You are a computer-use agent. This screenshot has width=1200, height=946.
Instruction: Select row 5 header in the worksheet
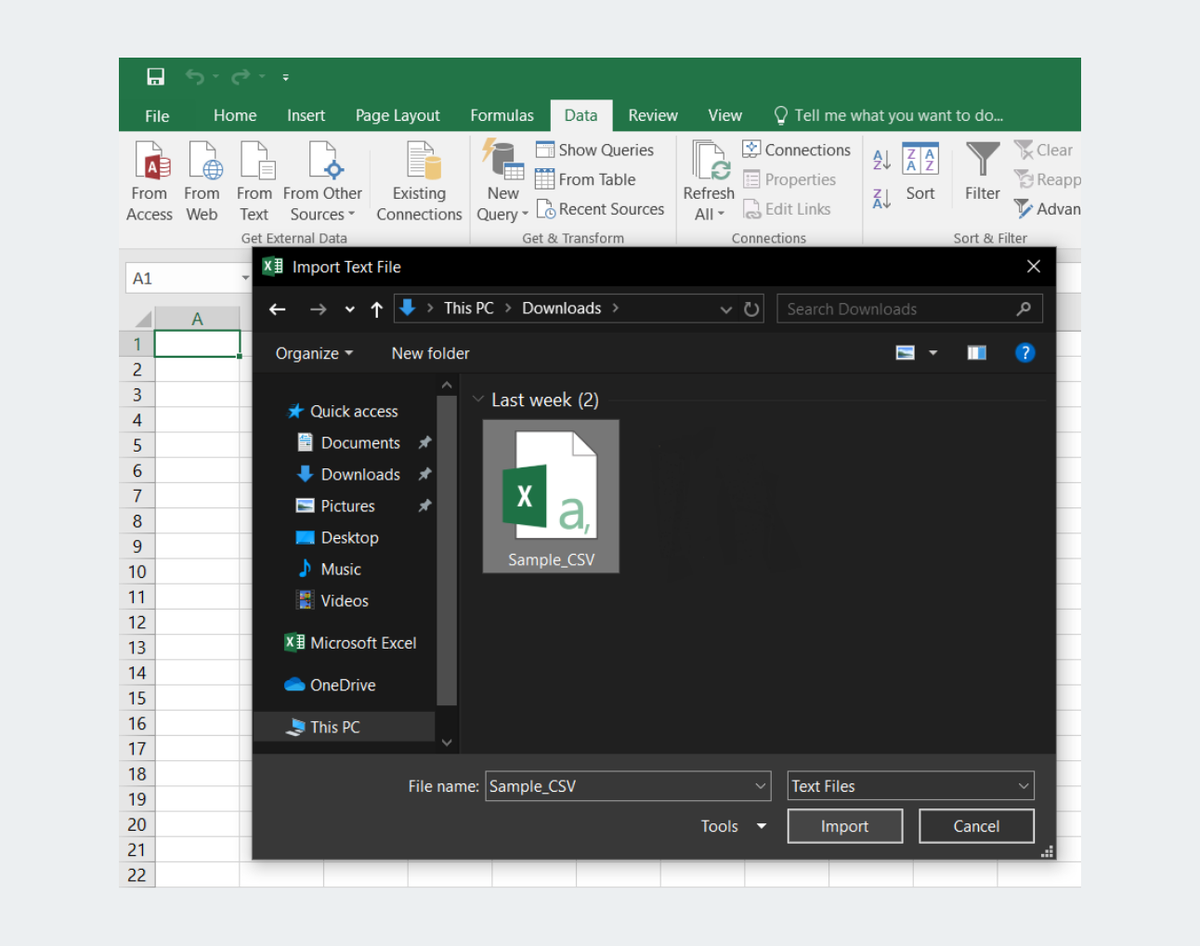pyautogui.click(x=138, y=445)
